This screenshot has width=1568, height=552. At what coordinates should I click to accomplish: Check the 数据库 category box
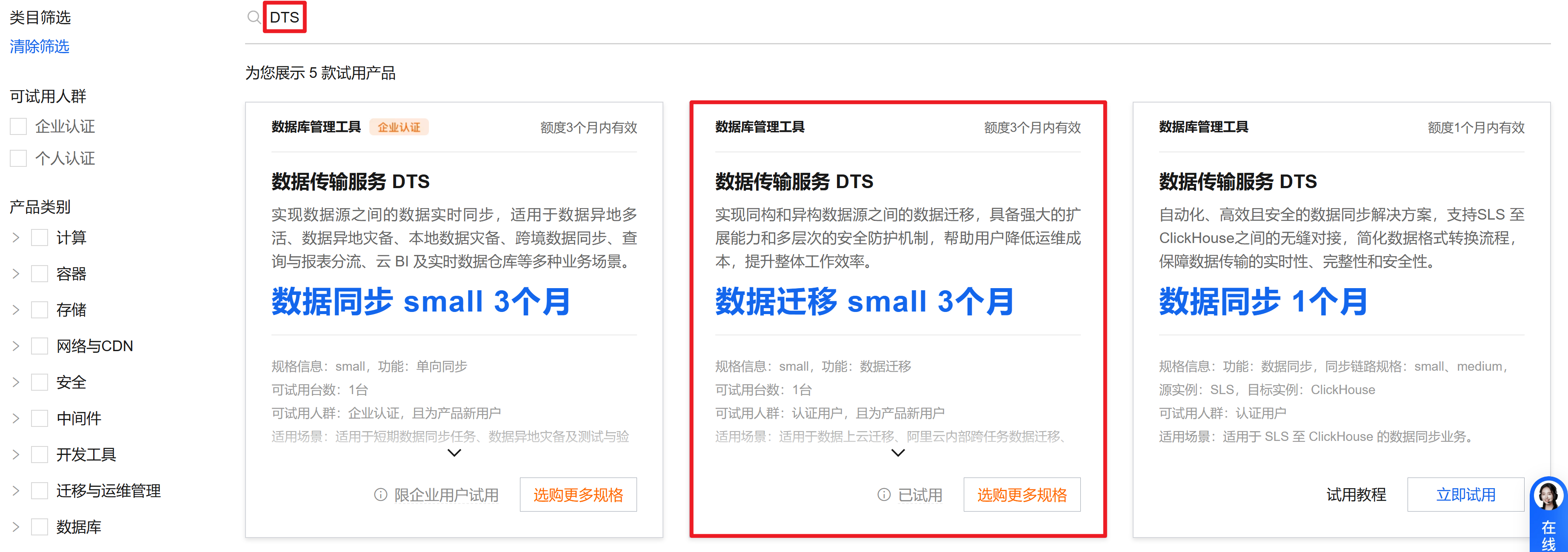(40, 527)
